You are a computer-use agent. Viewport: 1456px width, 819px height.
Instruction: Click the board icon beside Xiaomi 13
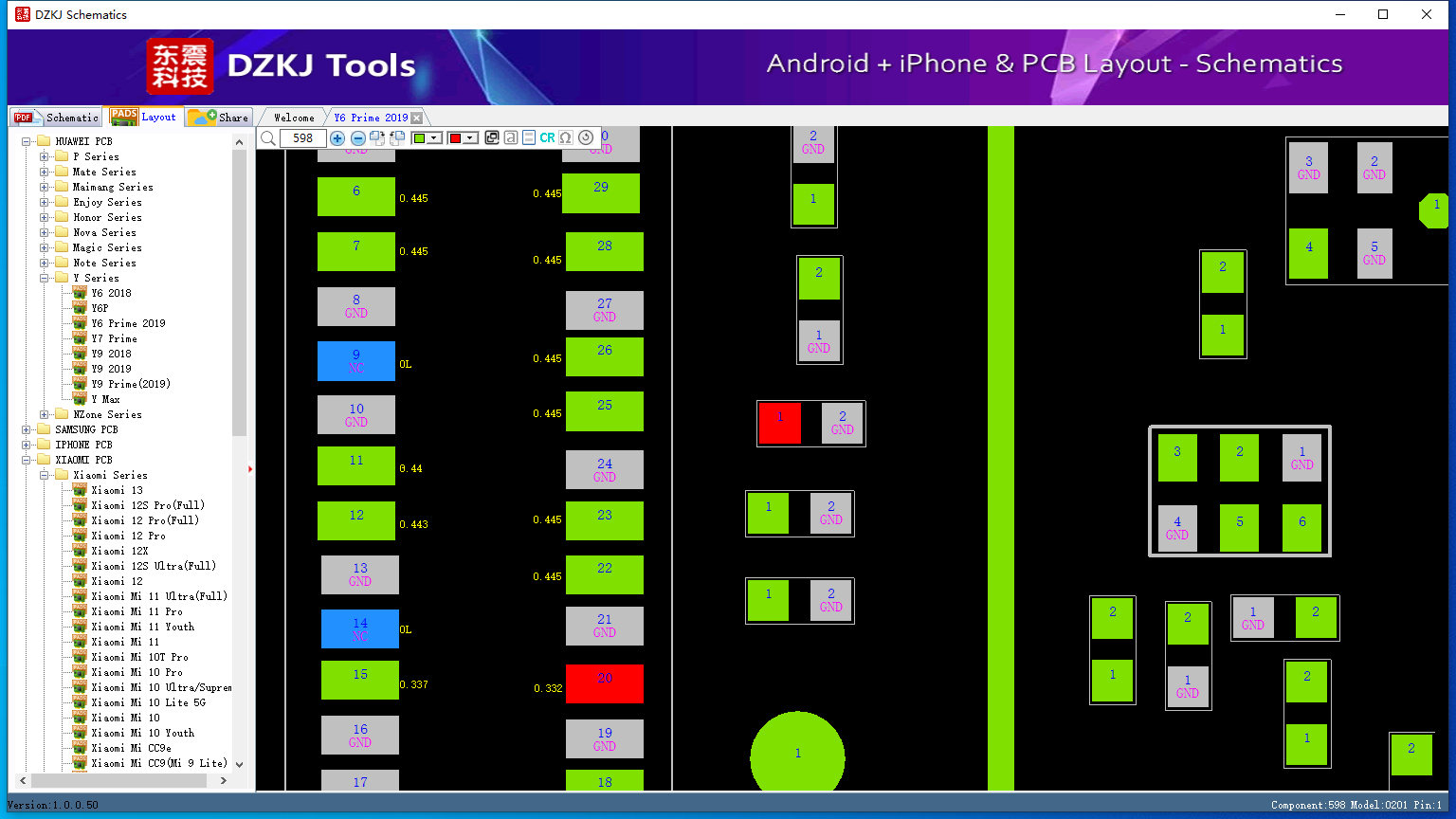[80, 490]
